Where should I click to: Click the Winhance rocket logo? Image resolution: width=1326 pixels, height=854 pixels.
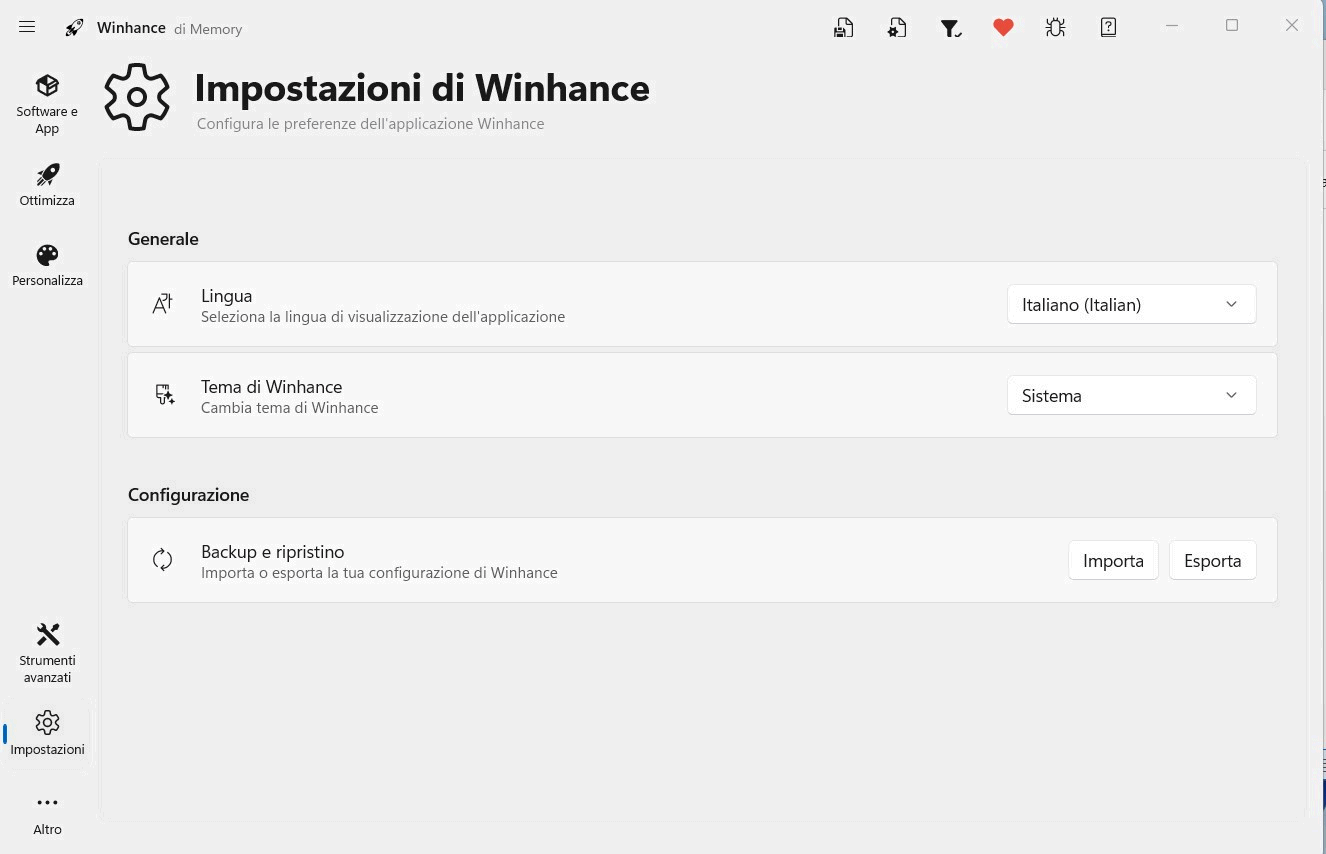74,27
